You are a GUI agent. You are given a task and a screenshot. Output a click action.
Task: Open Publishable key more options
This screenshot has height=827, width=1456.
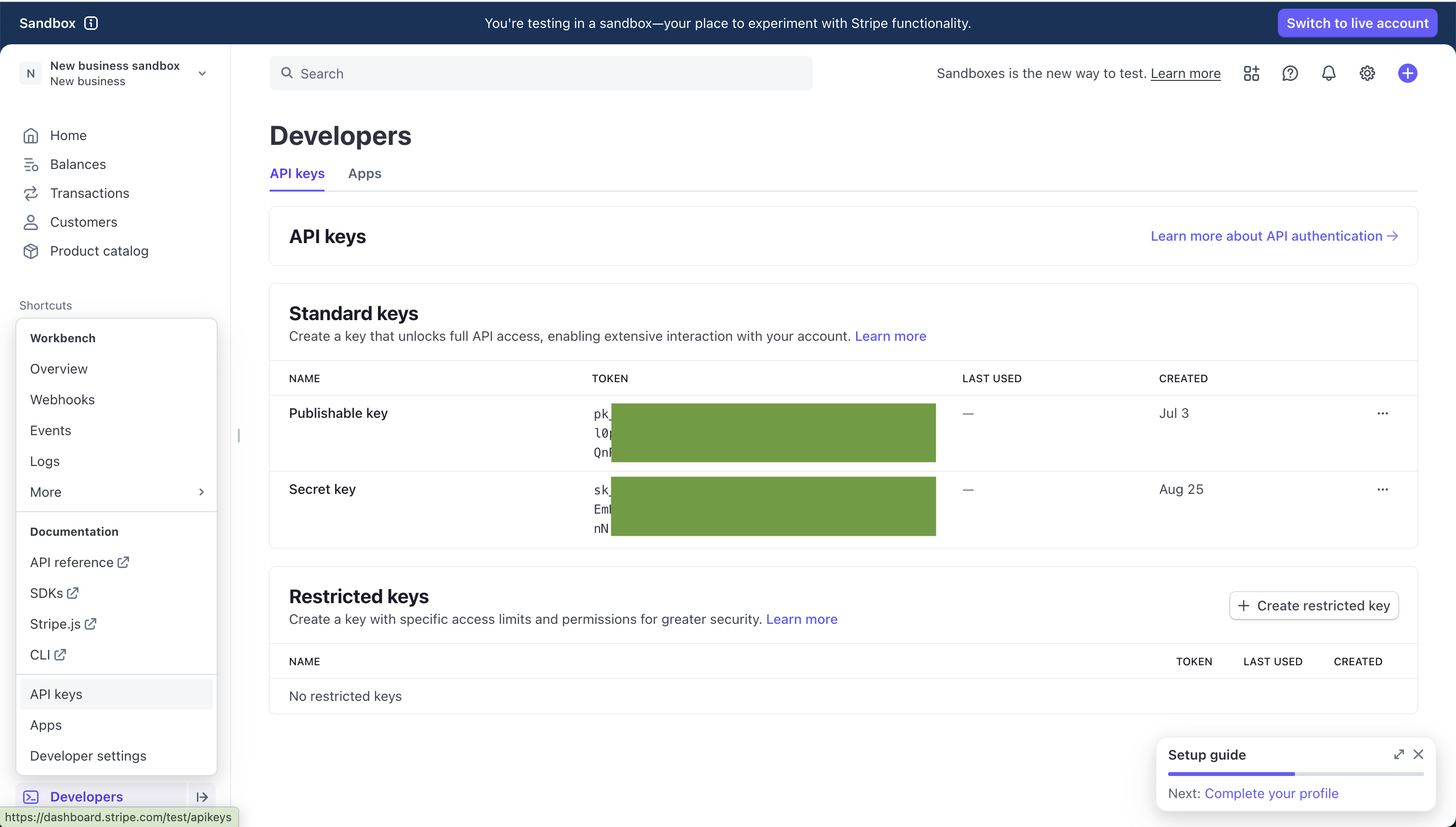(x=1382, y=413)
